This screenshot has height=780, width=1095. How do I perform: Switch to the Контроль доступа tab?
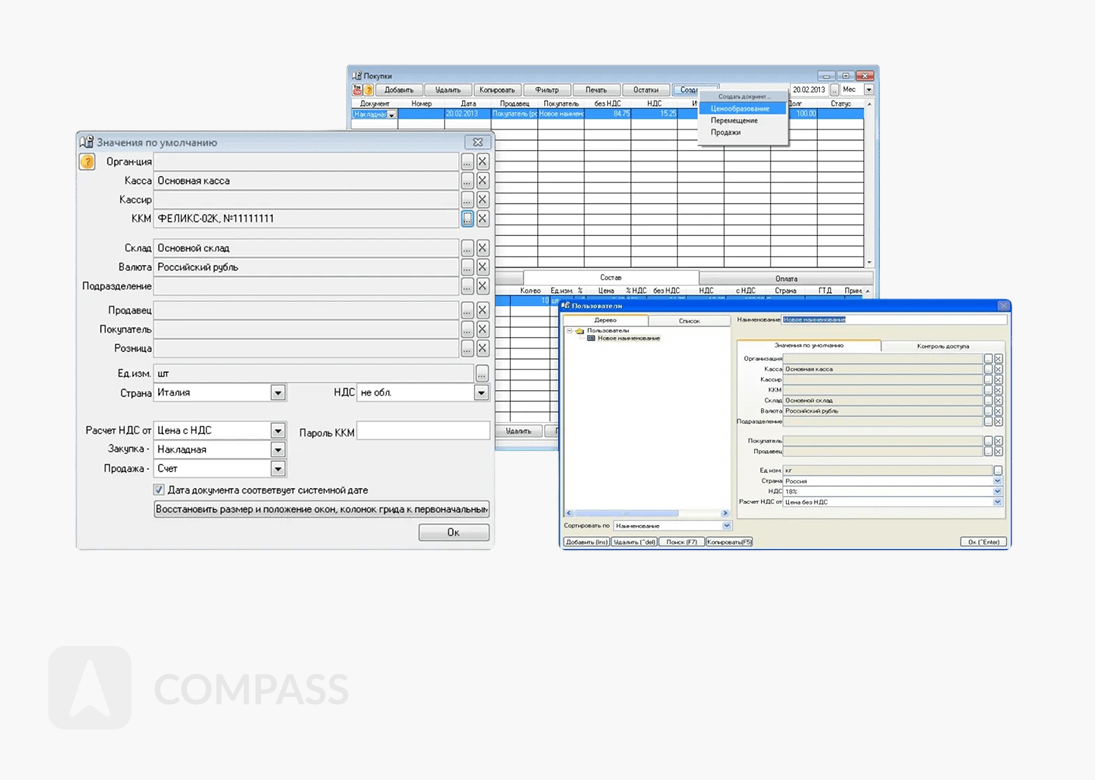point(942,346)
